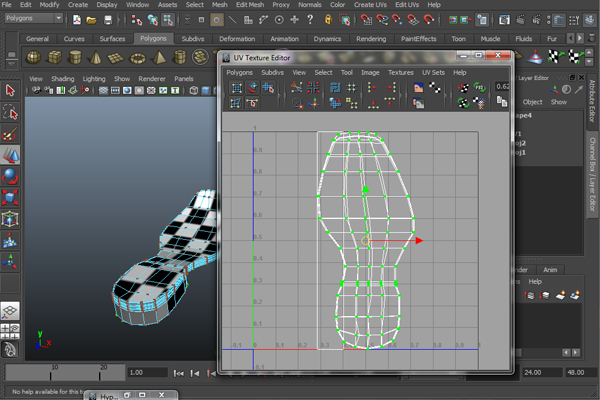This screenshot has height=400, width=600.
Task: Click the range start field 1.00
Action: tap(147, 373)
